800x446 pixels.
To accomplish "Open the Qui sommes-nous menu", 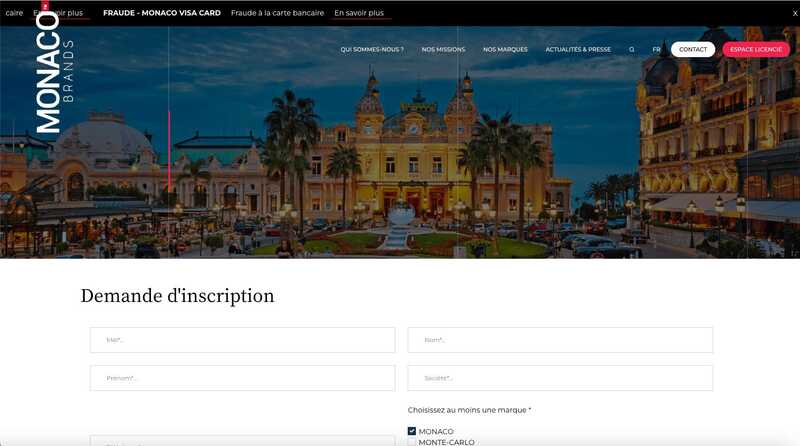I will coord(372,49).
